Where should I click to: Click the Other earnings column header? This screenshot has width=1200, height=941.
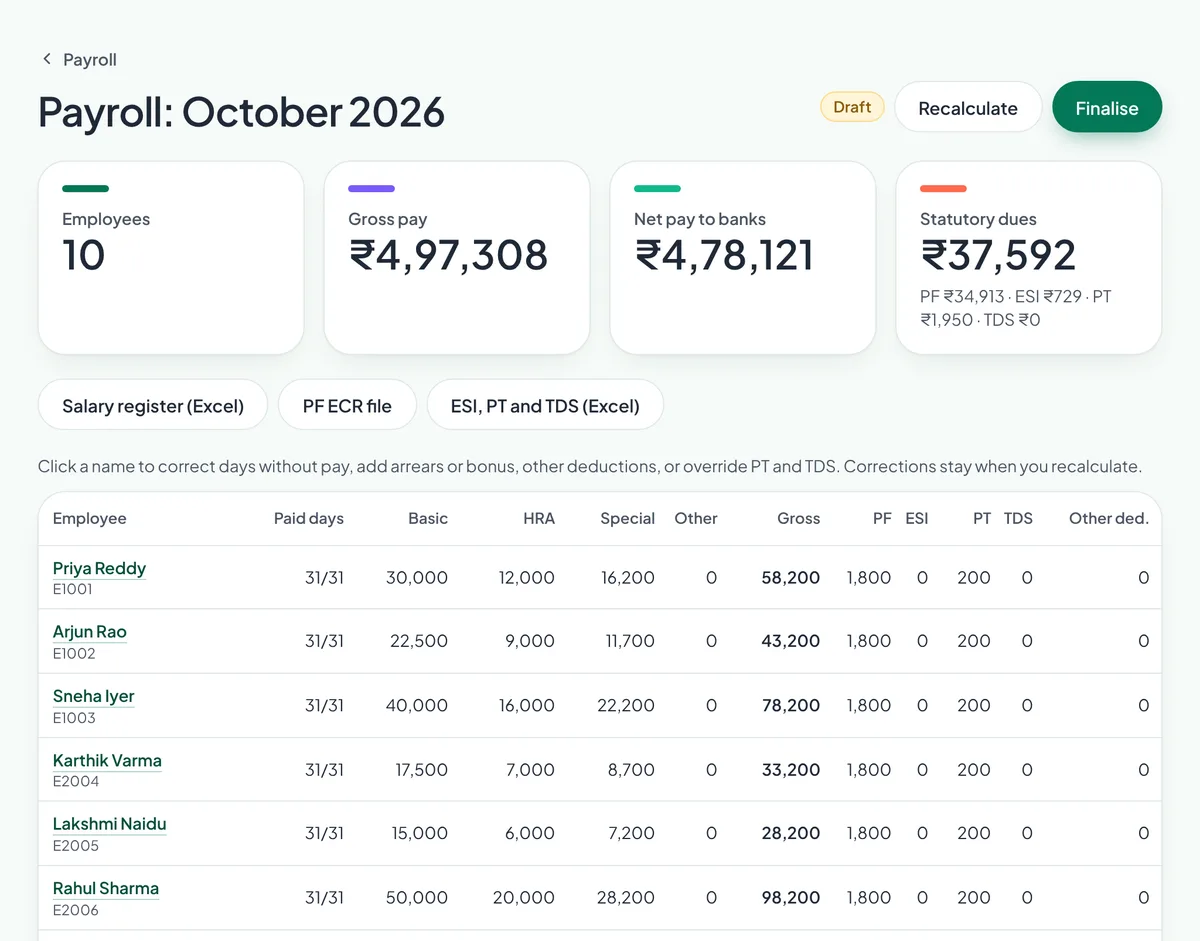pos(696,518)
